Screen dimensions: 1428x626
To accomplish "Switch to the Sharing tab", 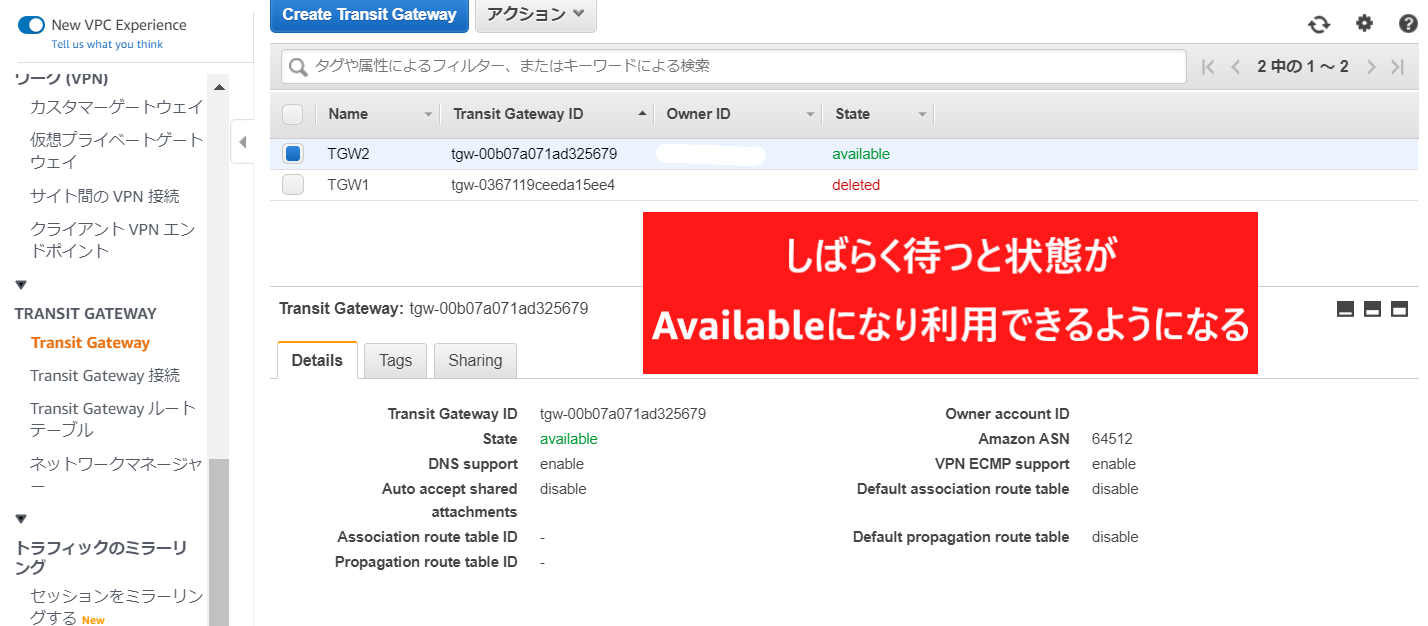I will coord(475,361).
